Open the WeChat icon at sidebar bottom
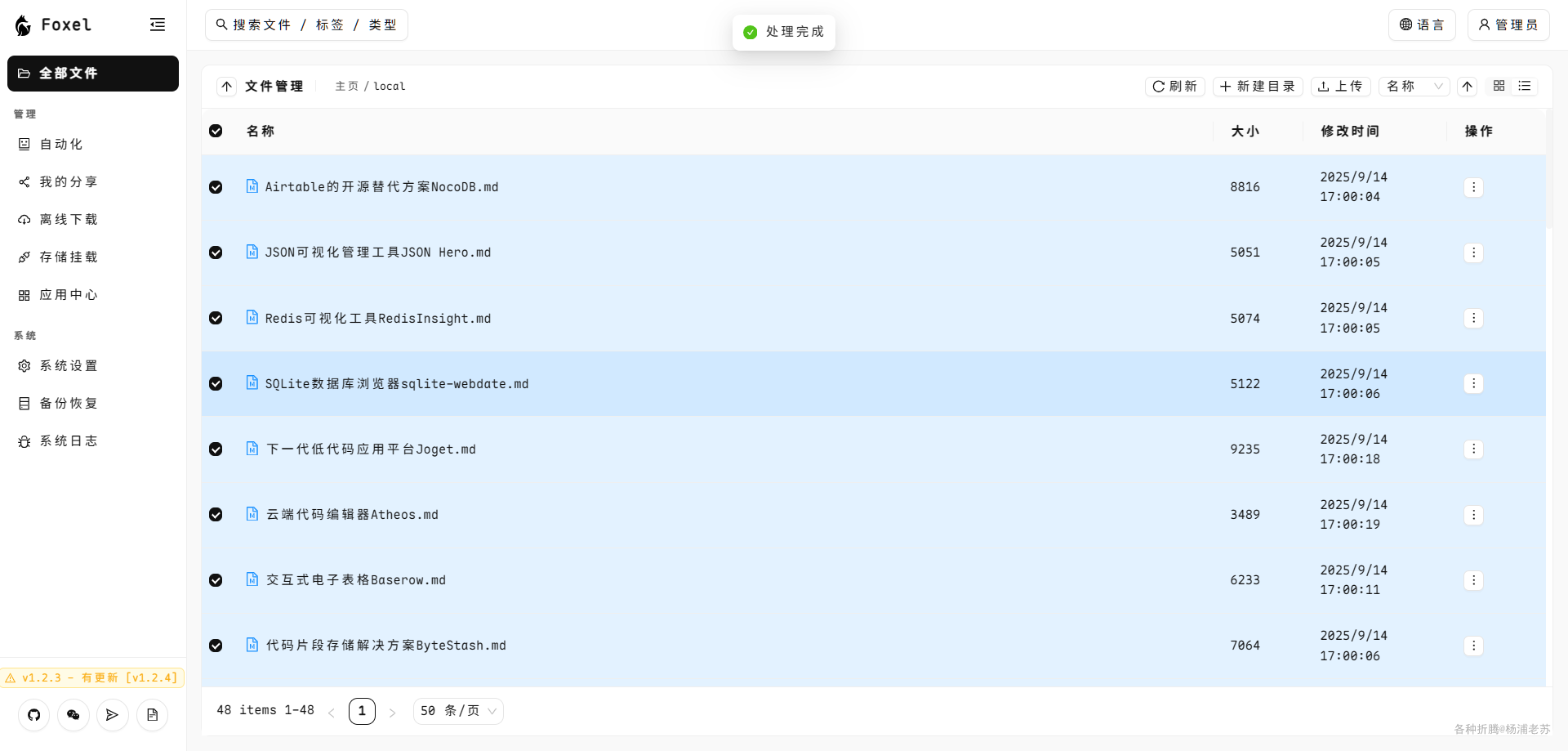 coord(73,715)
